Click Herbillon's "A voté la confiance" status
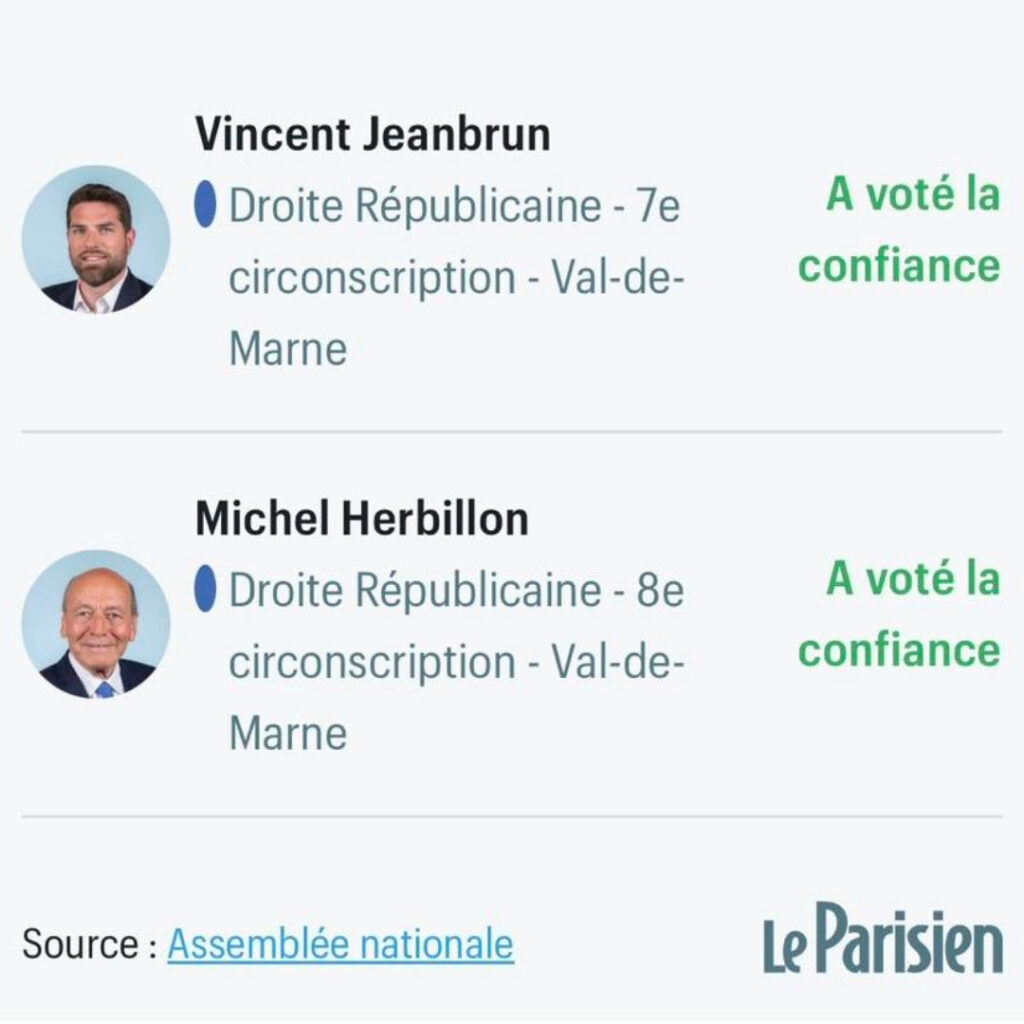This screenshot has height=1024, width=1024. click(899, 613)
